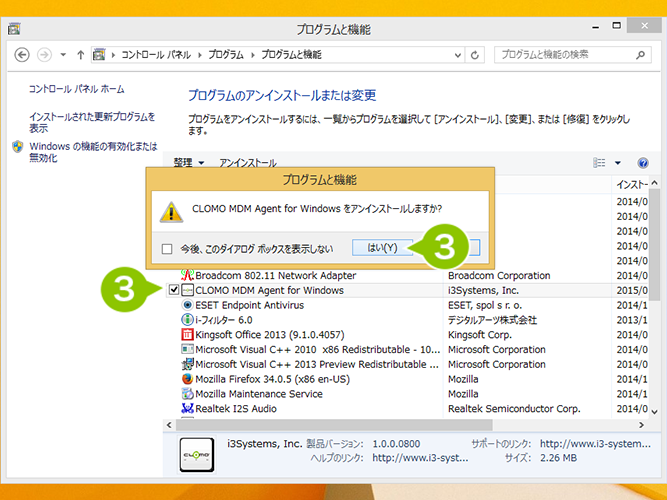Image resolution: width=667 pixels, height=500 pixels.
Task: Open the サポートのリンク http://www.i3-system... link
Action: point(595,444)
